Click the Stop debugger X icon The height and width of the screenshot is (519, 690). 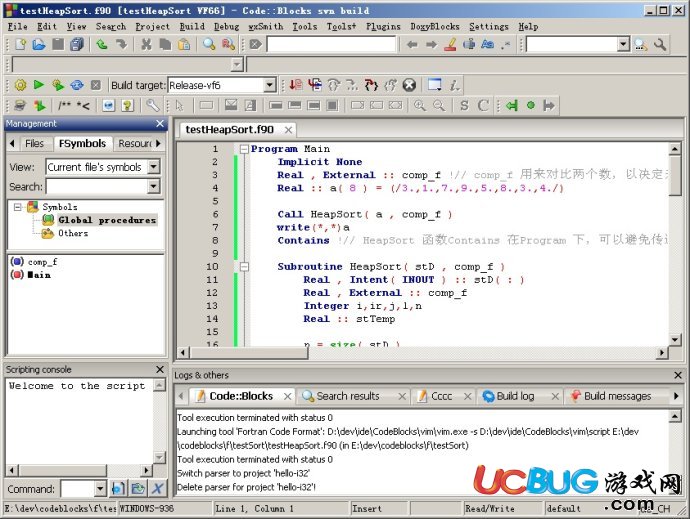click(409, 85)
